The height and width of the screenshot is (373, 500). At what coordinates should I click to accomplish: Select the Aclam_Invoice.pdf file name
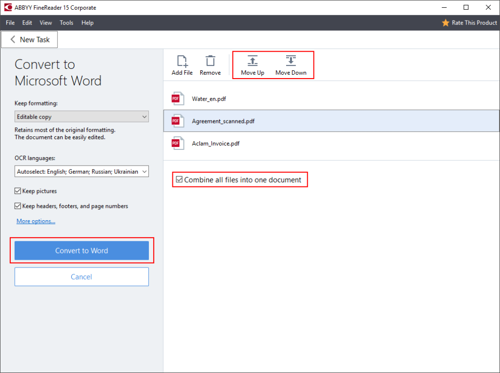215,143
